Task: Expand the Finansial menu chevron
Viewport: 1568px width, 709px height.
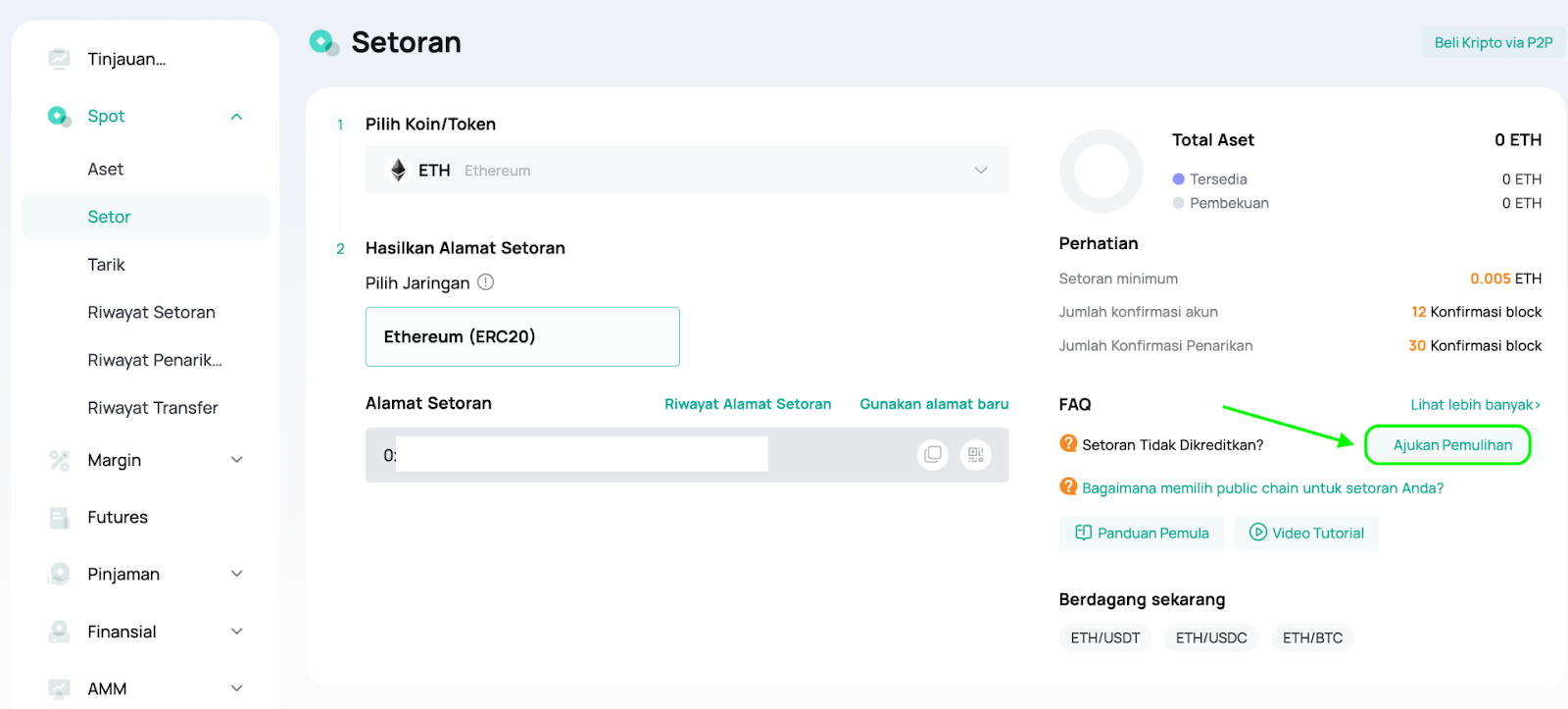Action: [236, 632]
